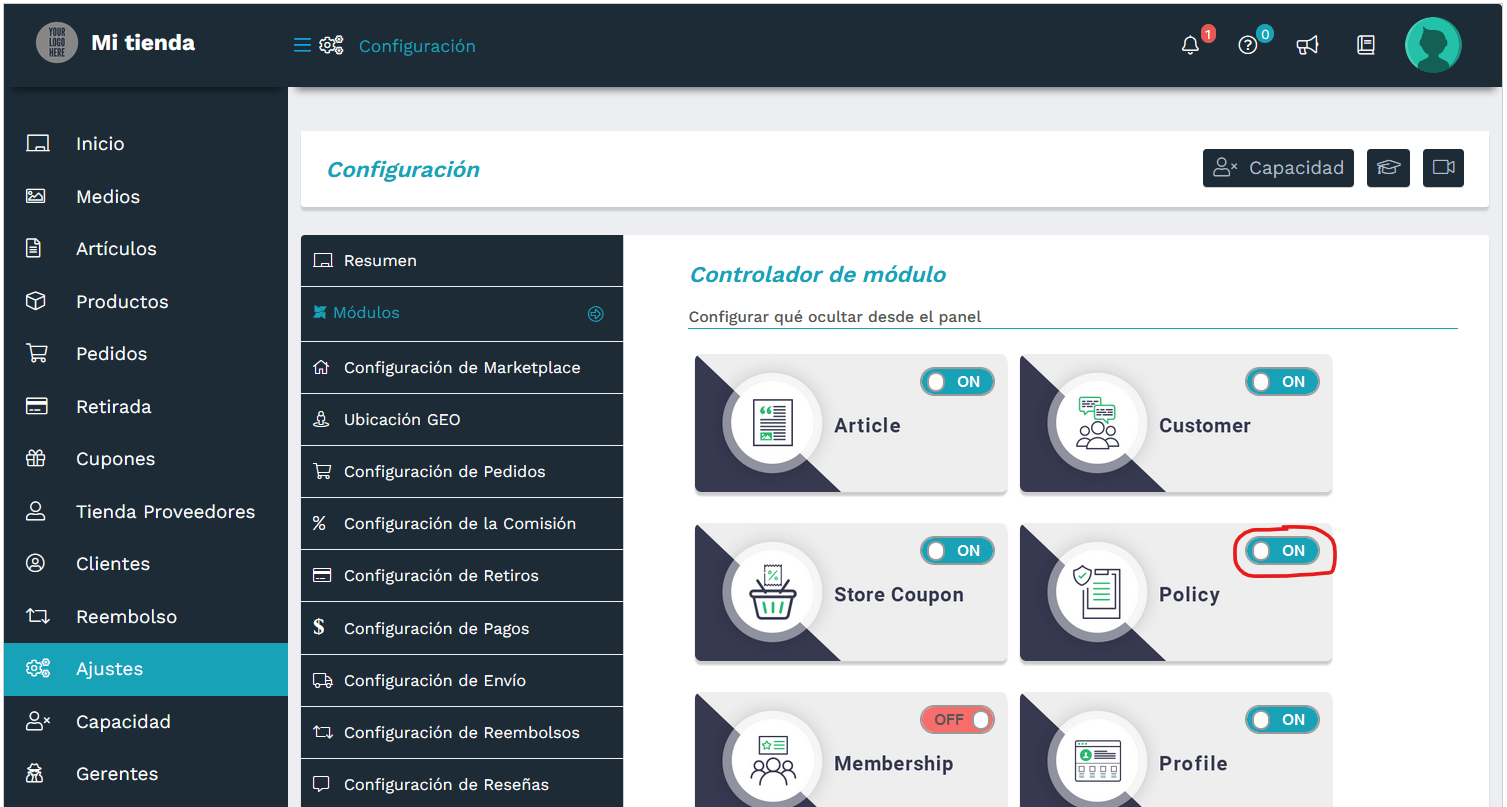The width and height of the screenshot is (1507, 807).
Task: Open the notifications bell icon
Action: tap(1189, 45)
